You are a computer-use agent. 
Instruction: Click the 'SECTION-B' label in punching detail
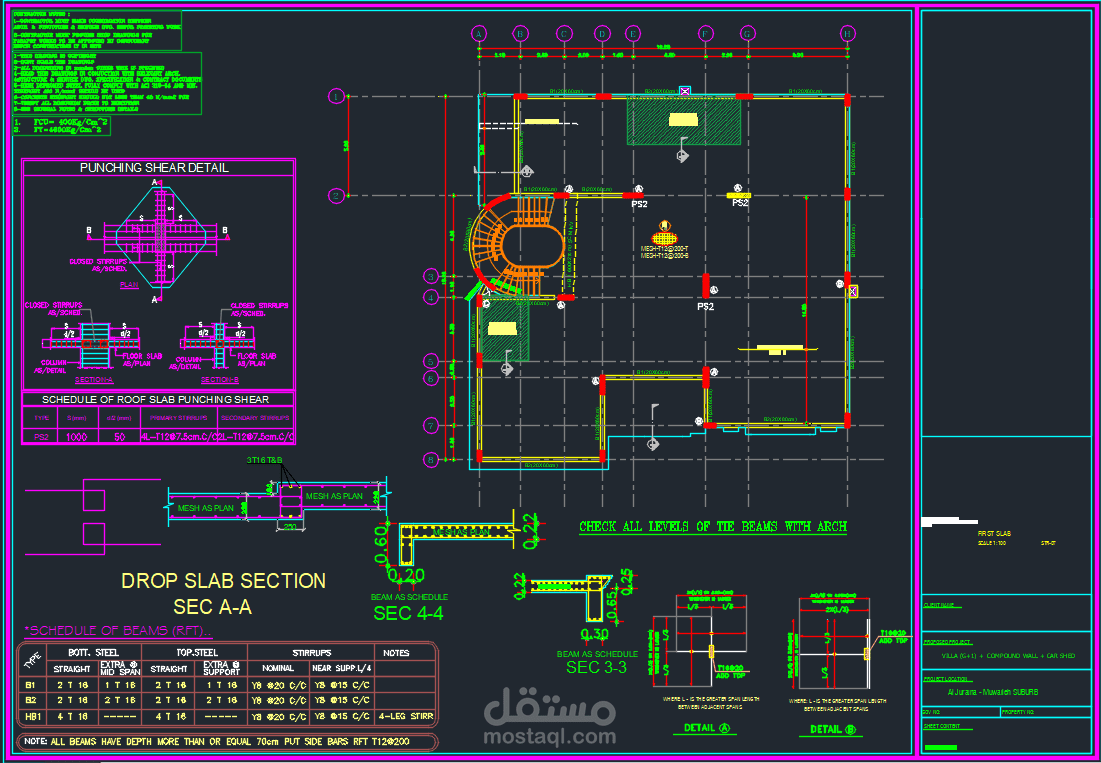point(220,380)
